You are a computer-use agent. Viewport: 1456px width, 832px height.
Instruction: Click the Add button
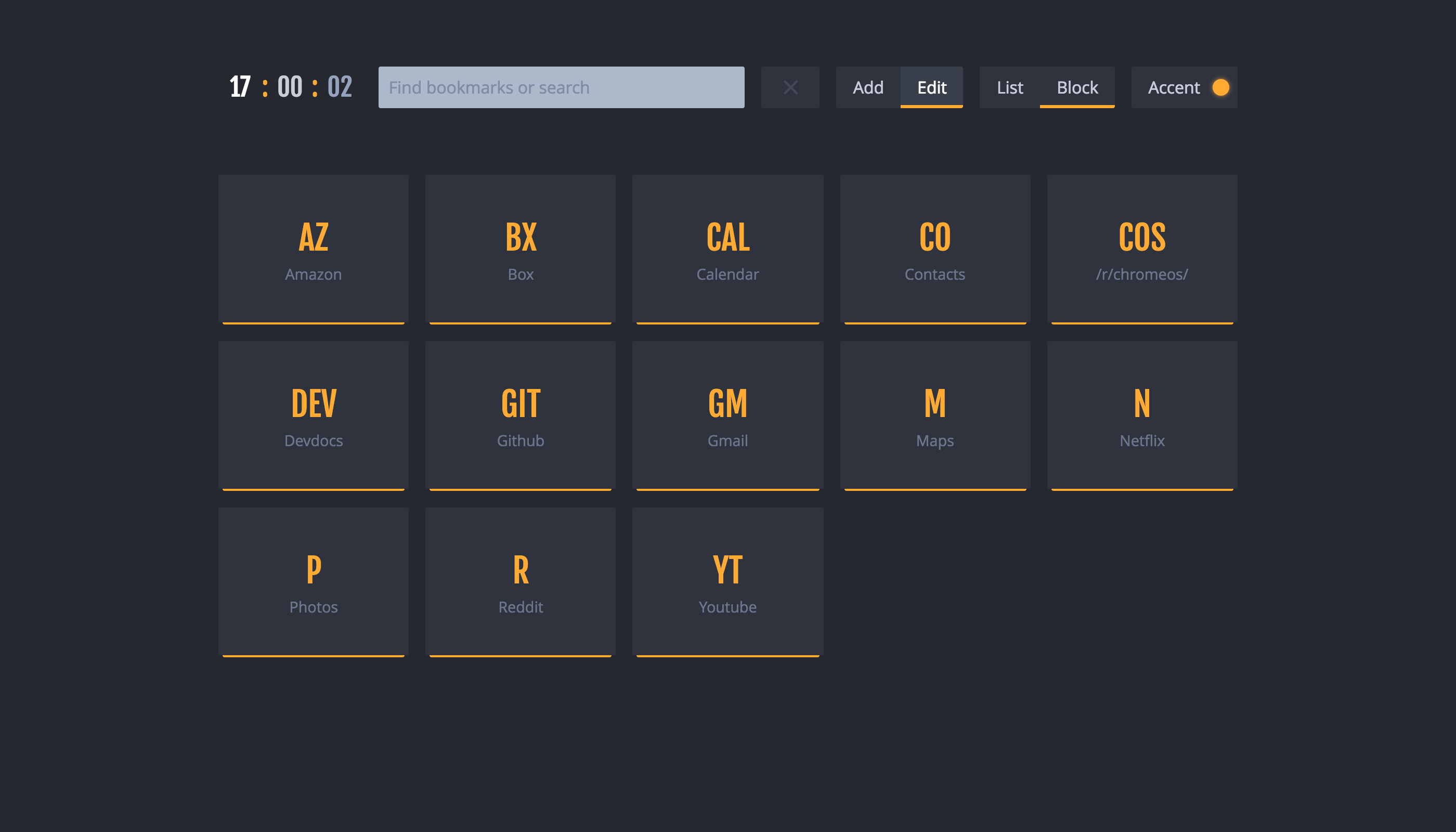click(868, 87)
